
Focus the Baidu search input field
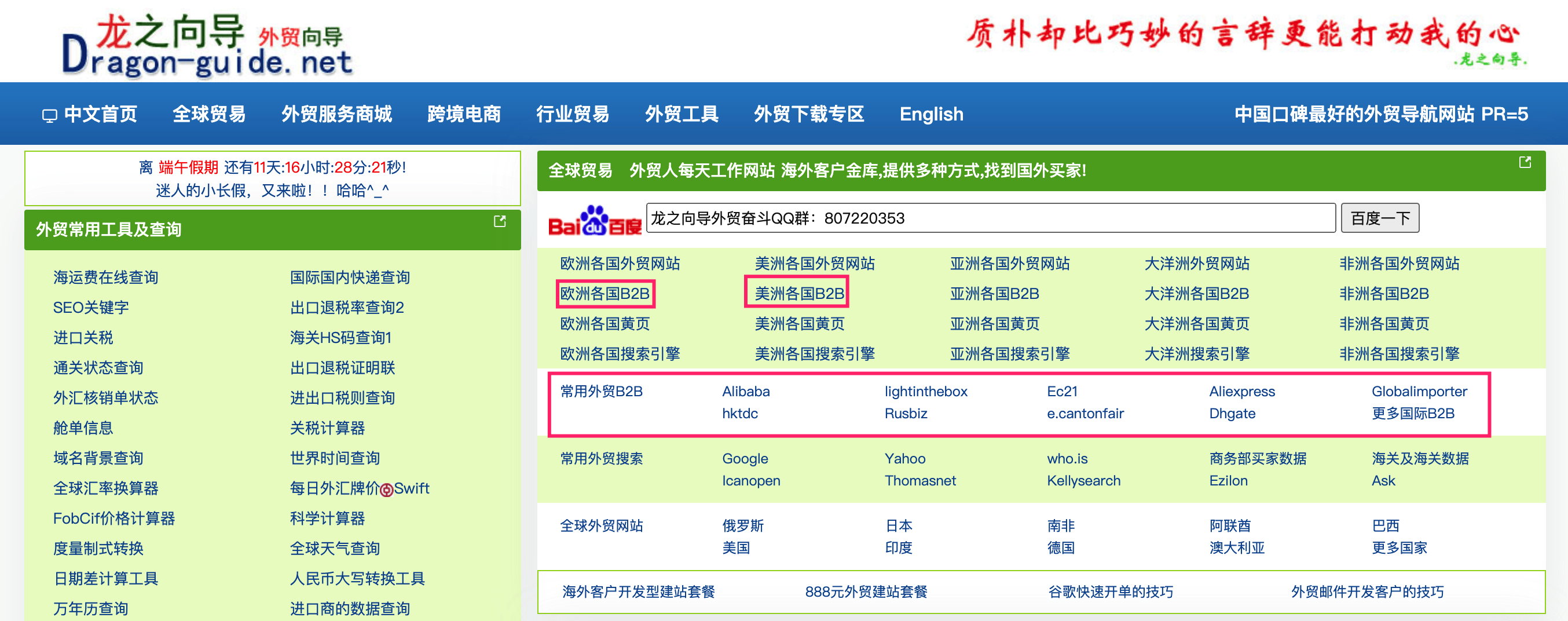[990, 218]
